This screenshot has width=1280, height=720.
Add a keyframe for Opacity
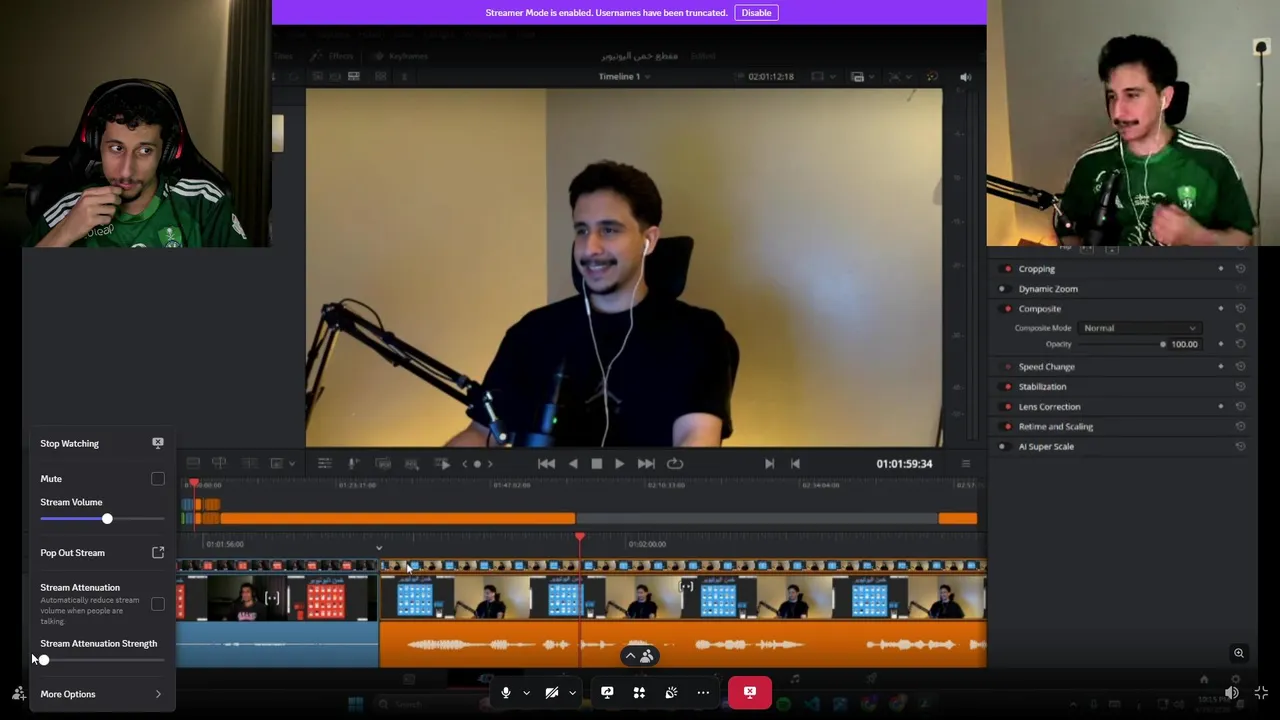coord(1221,344)
